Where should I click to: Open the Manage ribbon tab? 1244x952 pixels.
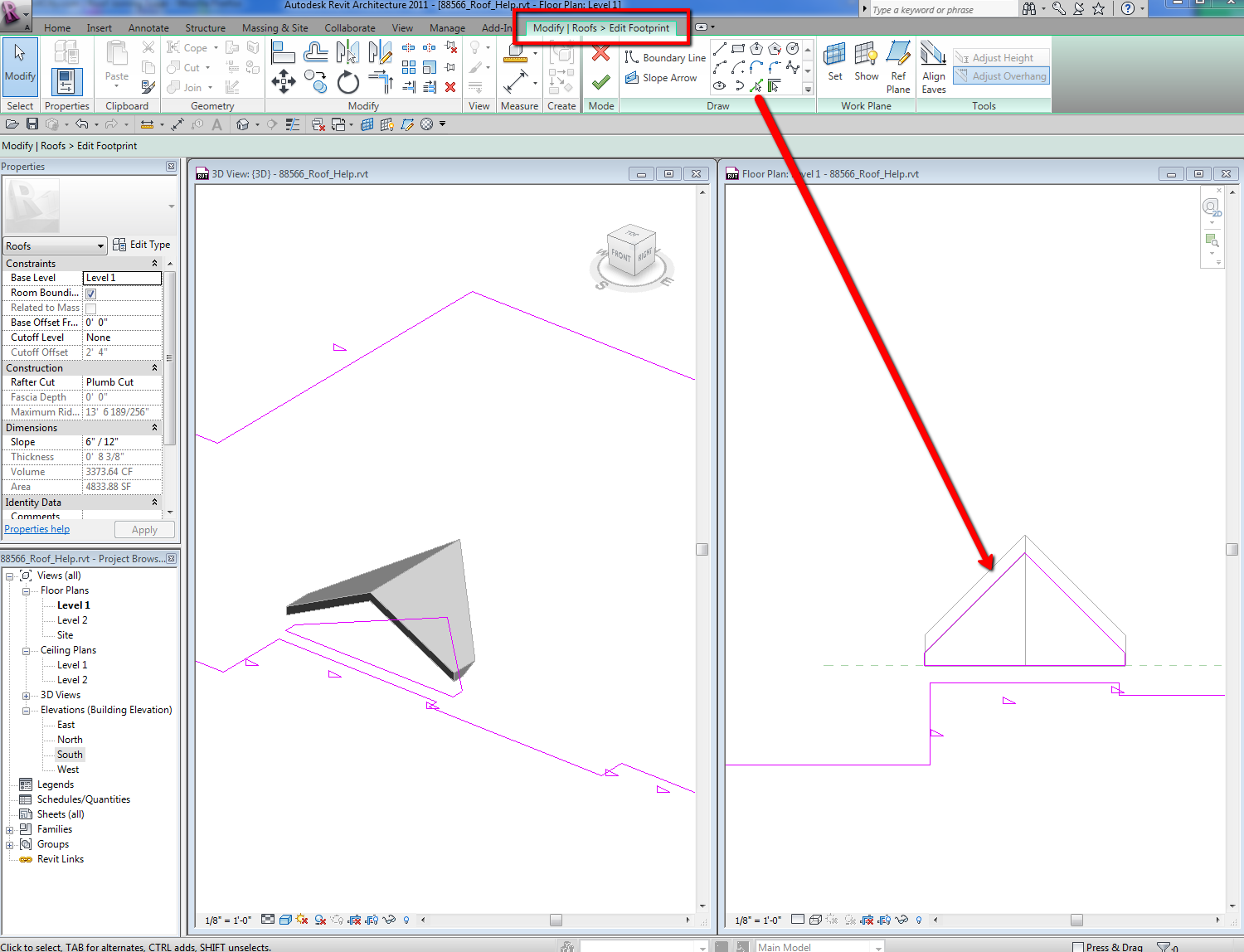448,28
